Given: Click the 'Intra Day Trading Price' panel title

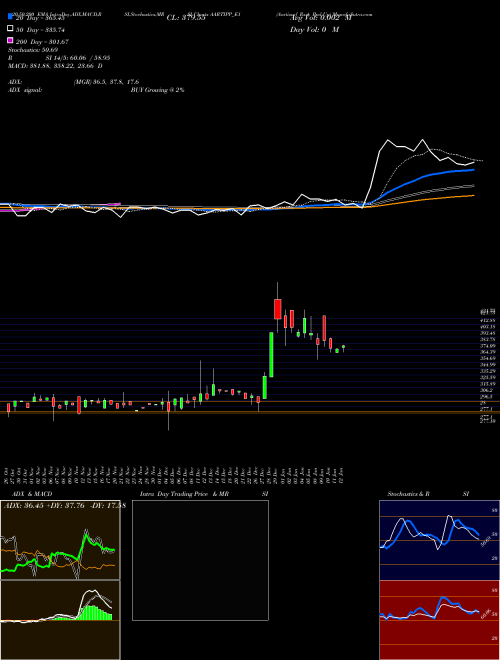Looking at the screenshot, I should [x=184, y=494].
